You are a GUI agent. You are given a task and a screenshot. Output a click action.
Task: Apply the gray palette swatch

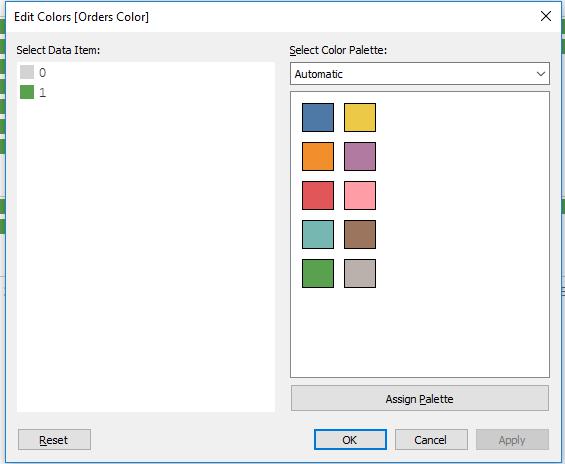360,273
